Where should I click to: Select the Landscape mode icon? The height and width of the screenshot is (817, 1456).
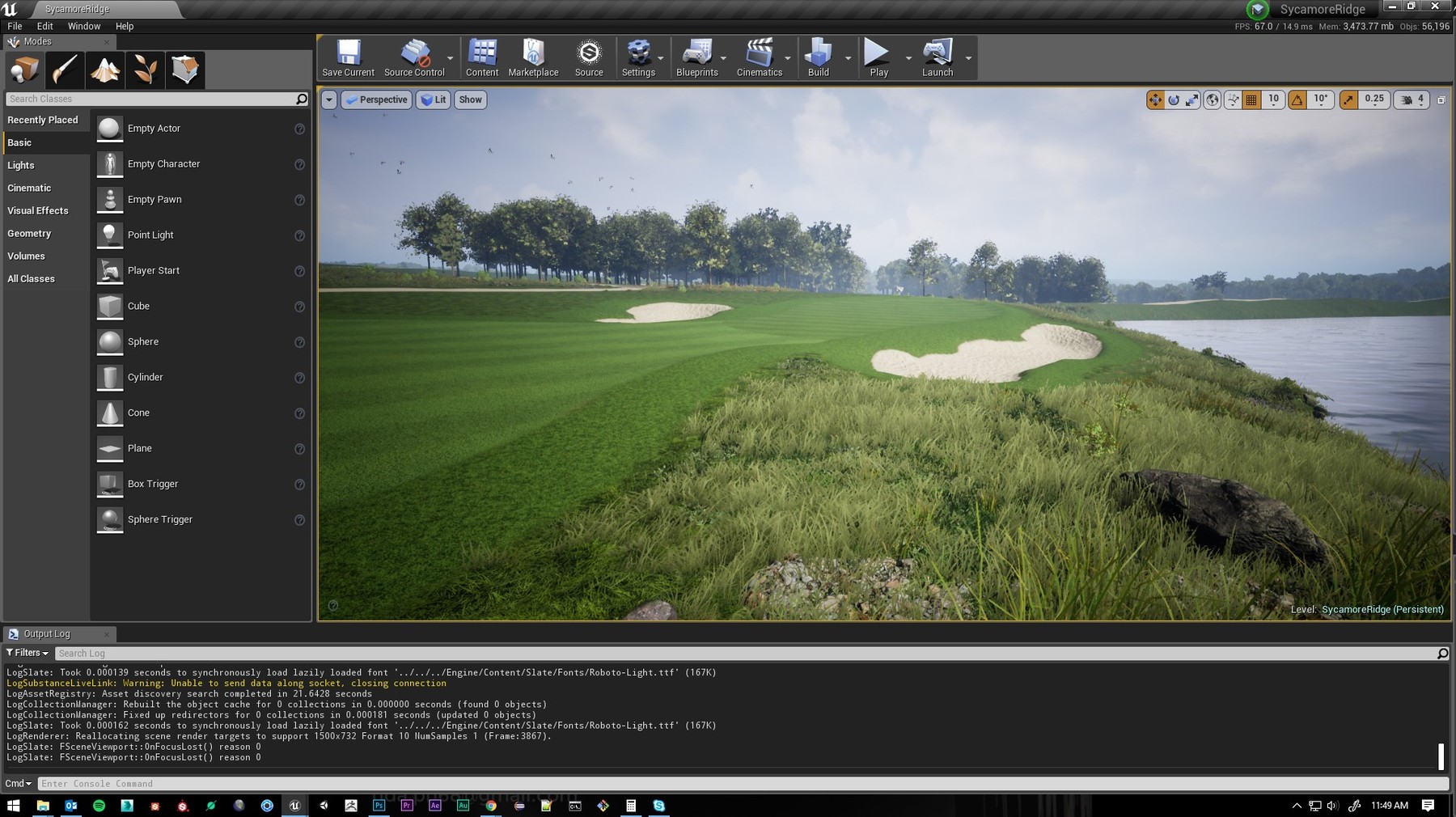(105, 70)
